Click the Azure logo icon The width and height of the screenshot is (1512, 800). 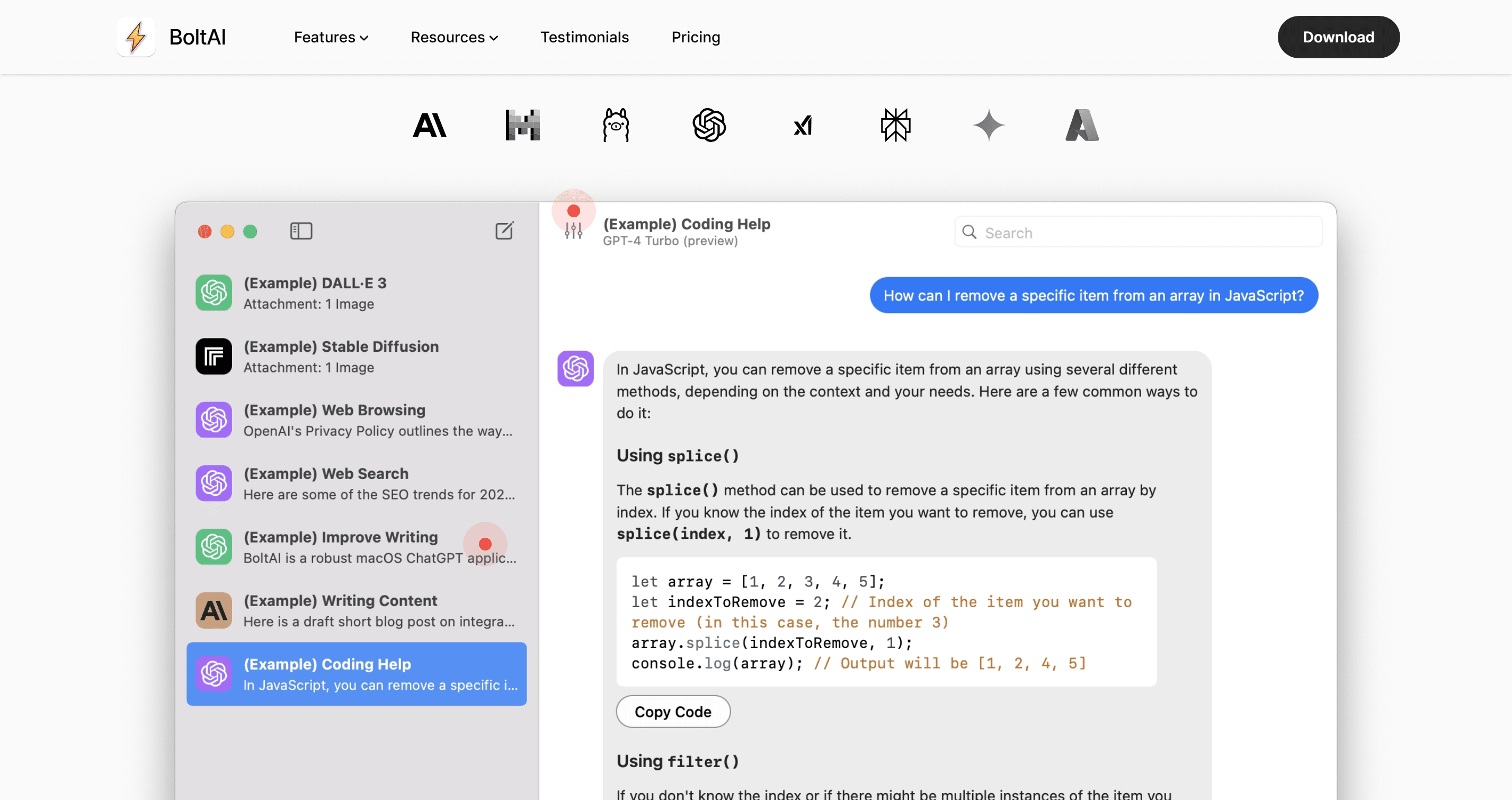click(1082, 125)
